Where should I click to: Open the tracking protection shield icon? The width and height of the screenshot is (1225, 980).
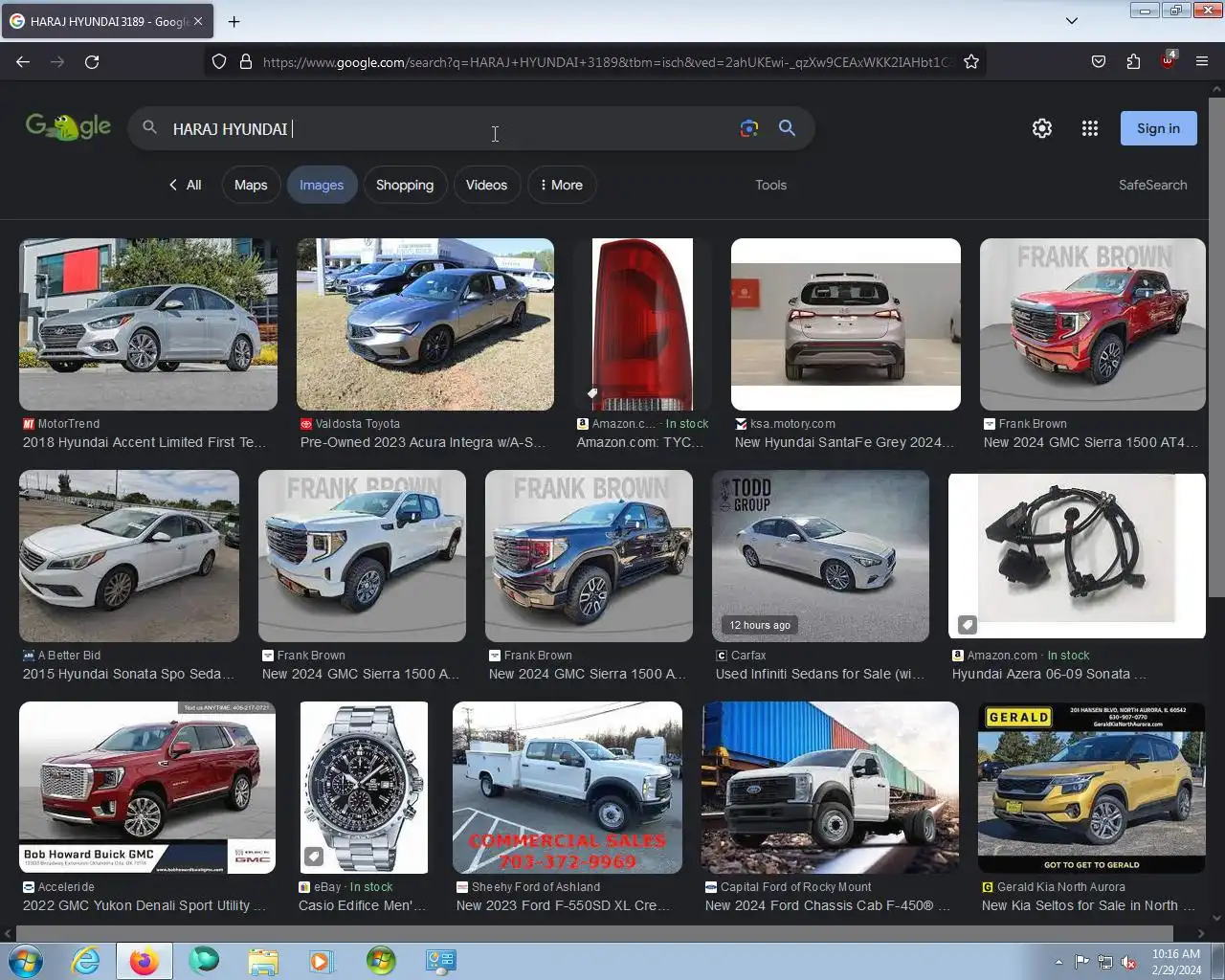219,61
